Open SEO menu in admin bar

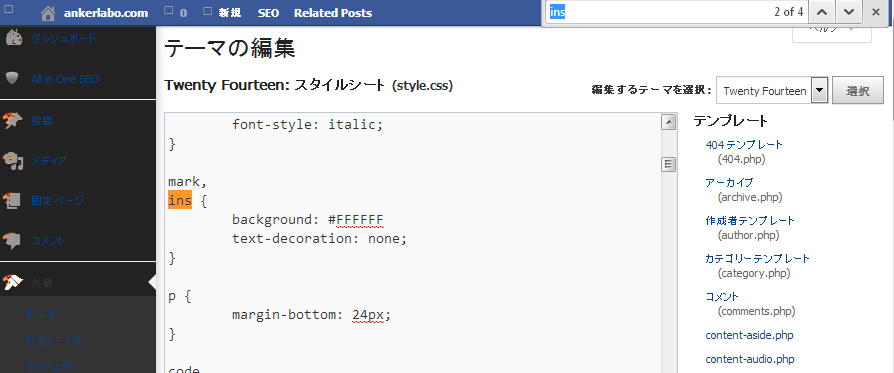click(x=268, y=13)
